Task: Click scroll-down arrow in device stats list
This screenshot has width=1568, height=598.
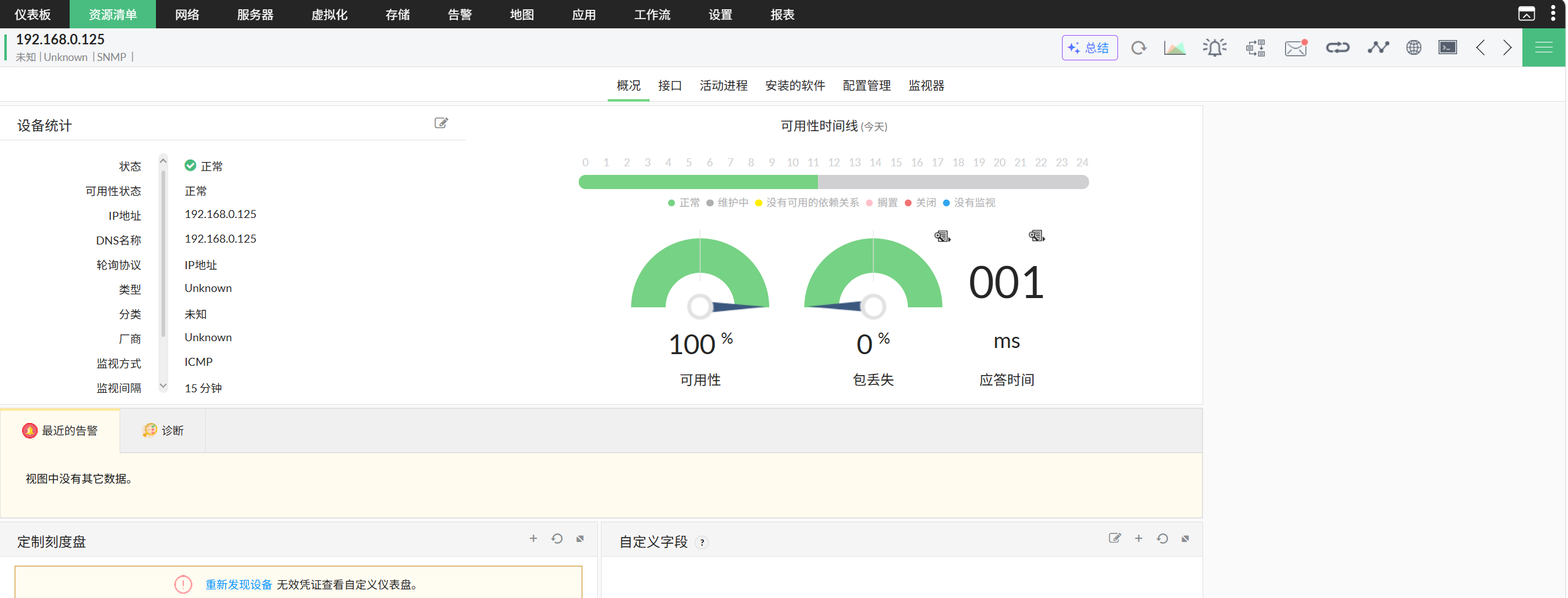Action: pyautogui.click(x=163, y=386)
